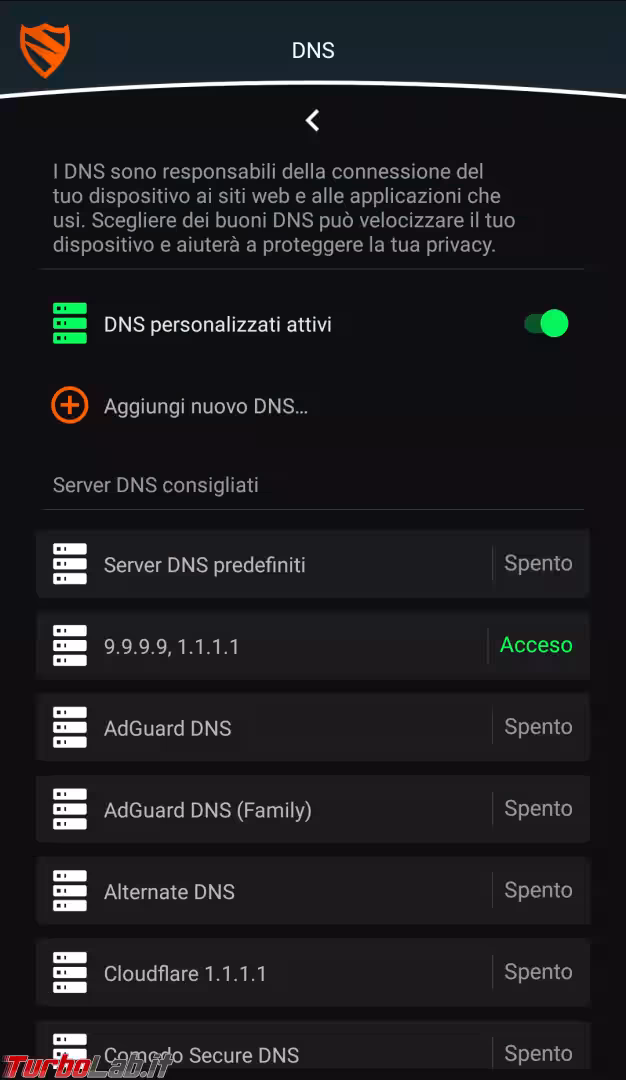
Task: Enable Alternate DNS by tapping Spento
Action: pyautogui.click(x=538, y=890)
